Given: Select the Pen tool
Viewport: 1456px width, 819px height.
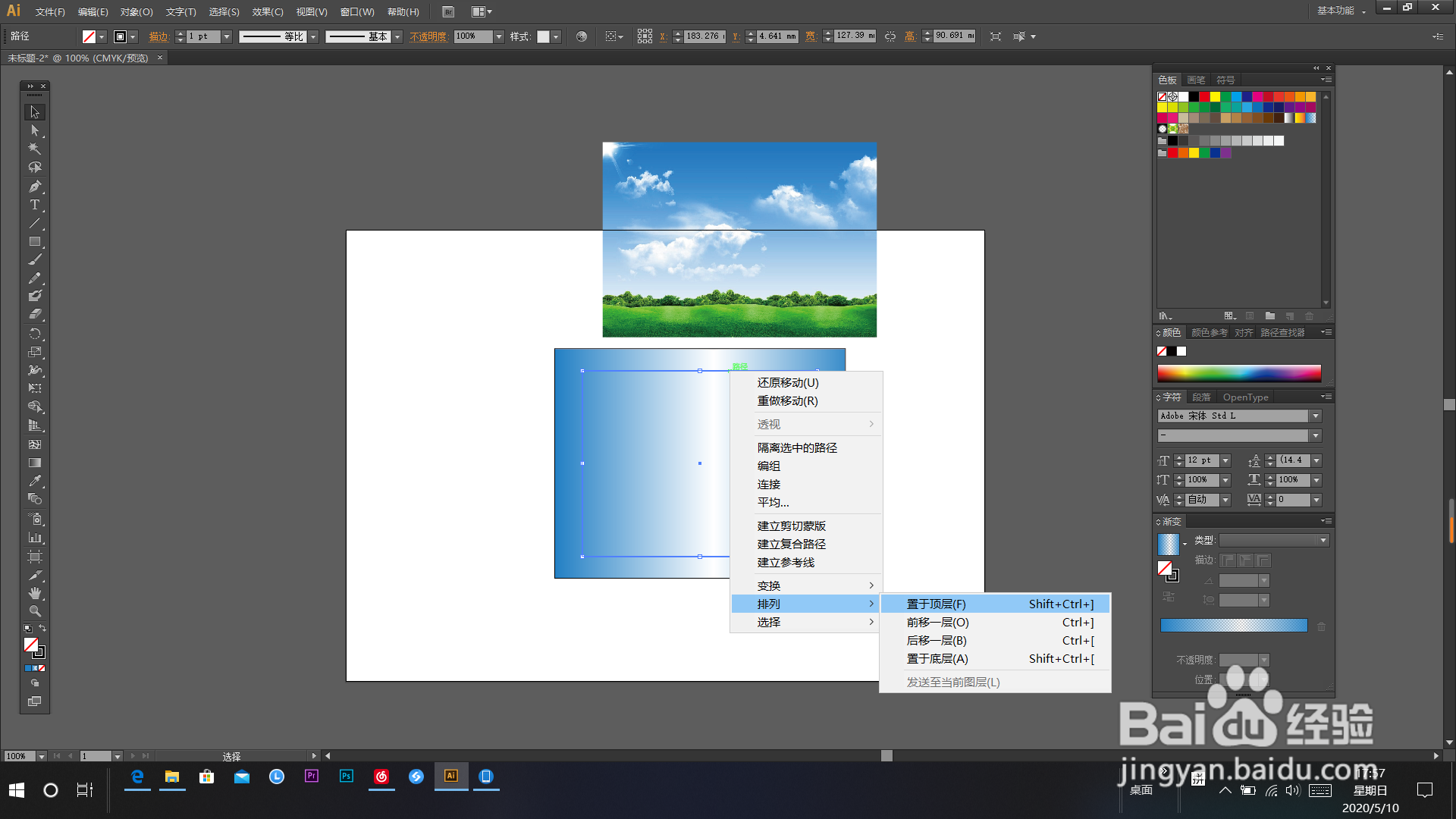Looking at the screenshot, I should click(34, 187).
